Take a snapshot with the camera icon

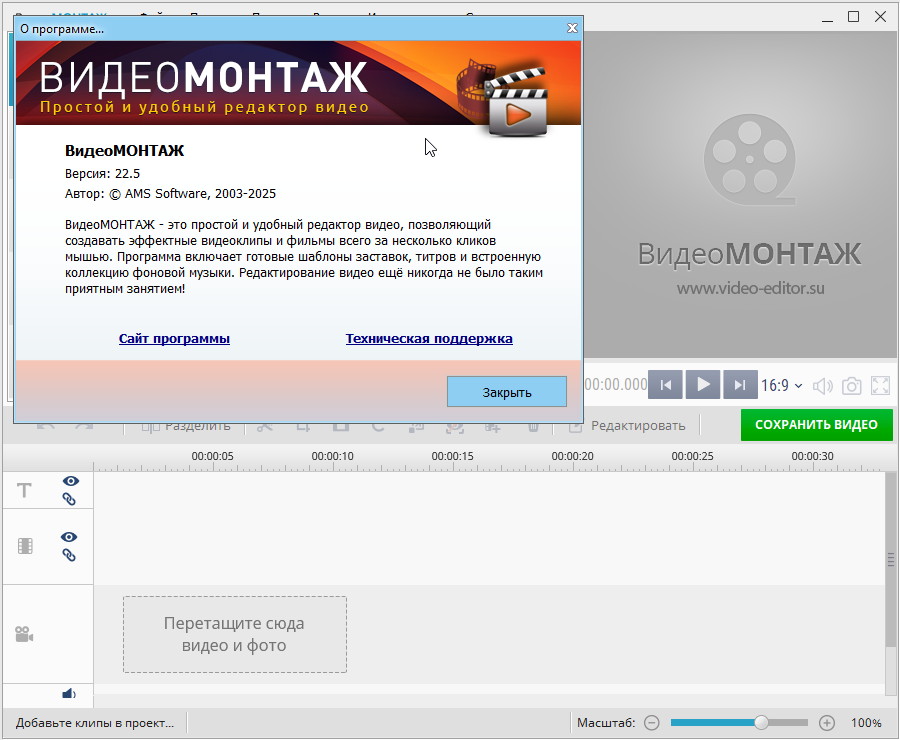[851, 386]
